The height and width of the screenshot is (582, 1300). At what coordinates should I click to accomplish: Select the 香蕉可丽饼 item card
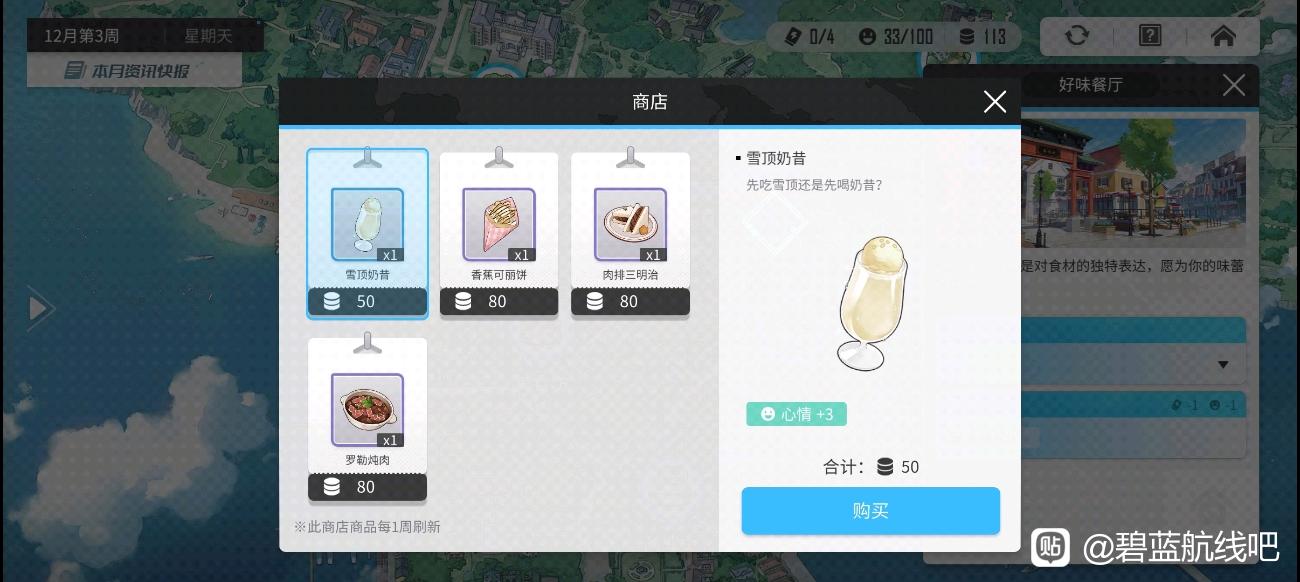coord(499,233)
